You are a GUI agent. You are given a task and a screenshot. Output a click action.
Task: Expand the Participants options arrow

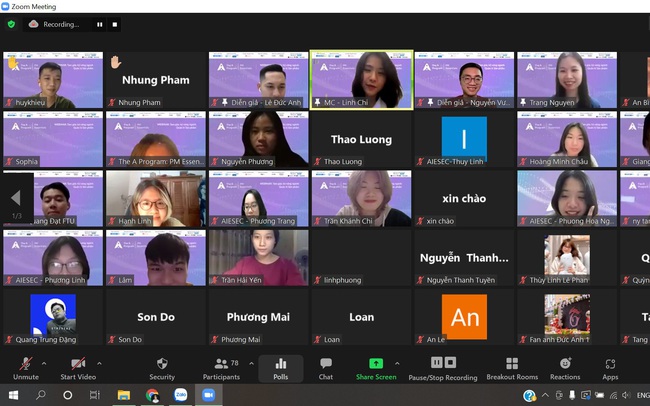click(251, 364)
